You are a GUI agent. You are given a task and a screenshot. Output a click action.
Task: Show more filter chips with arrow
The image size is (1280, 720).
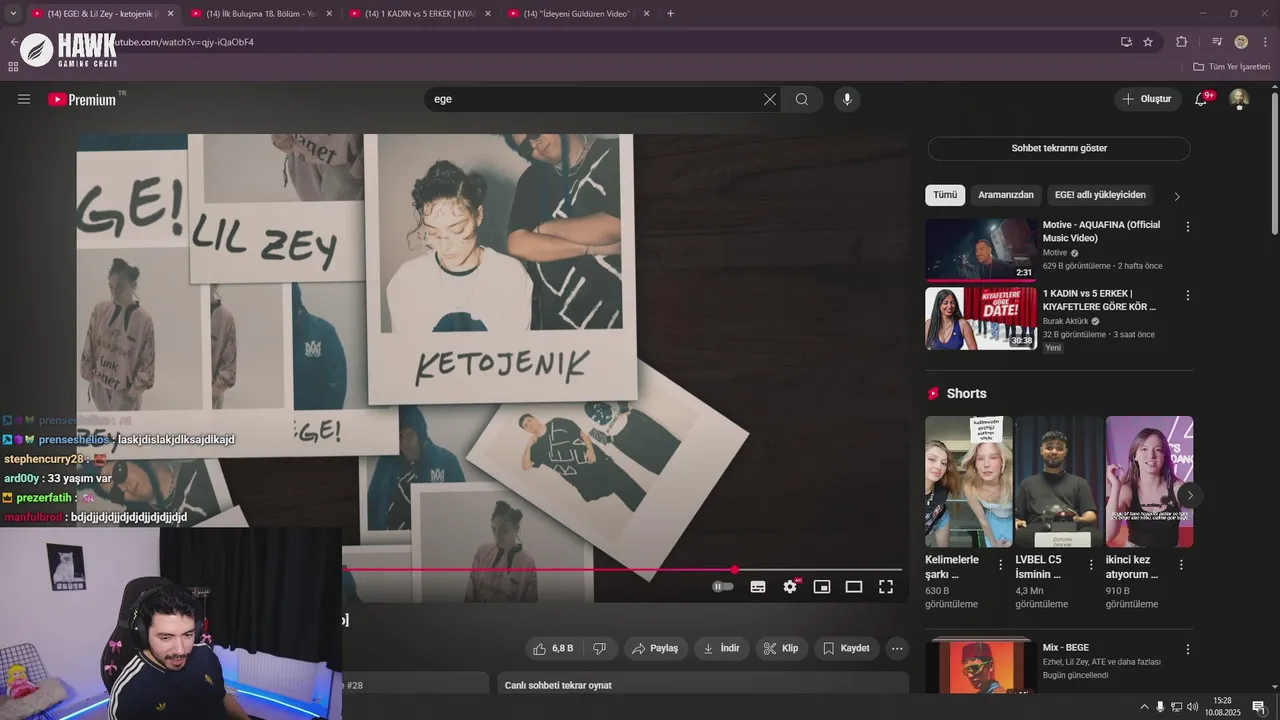tap(1177, 196)
